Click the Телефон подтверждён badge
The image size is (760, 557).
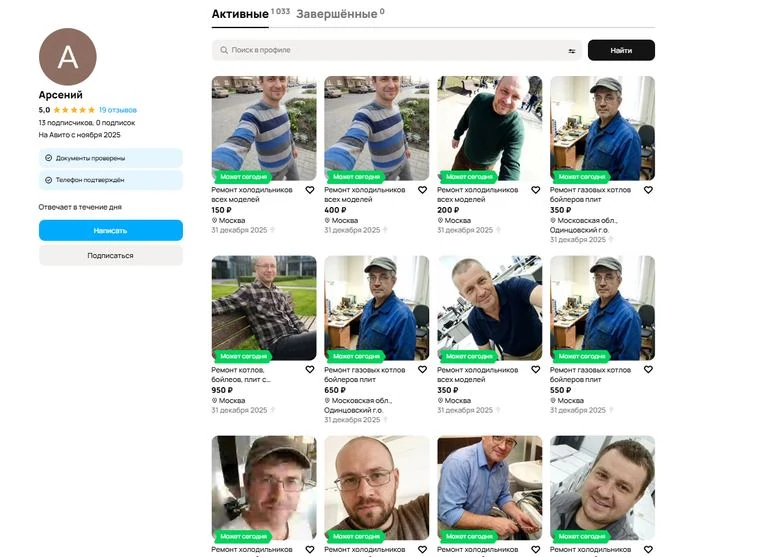tap(111, 180)
